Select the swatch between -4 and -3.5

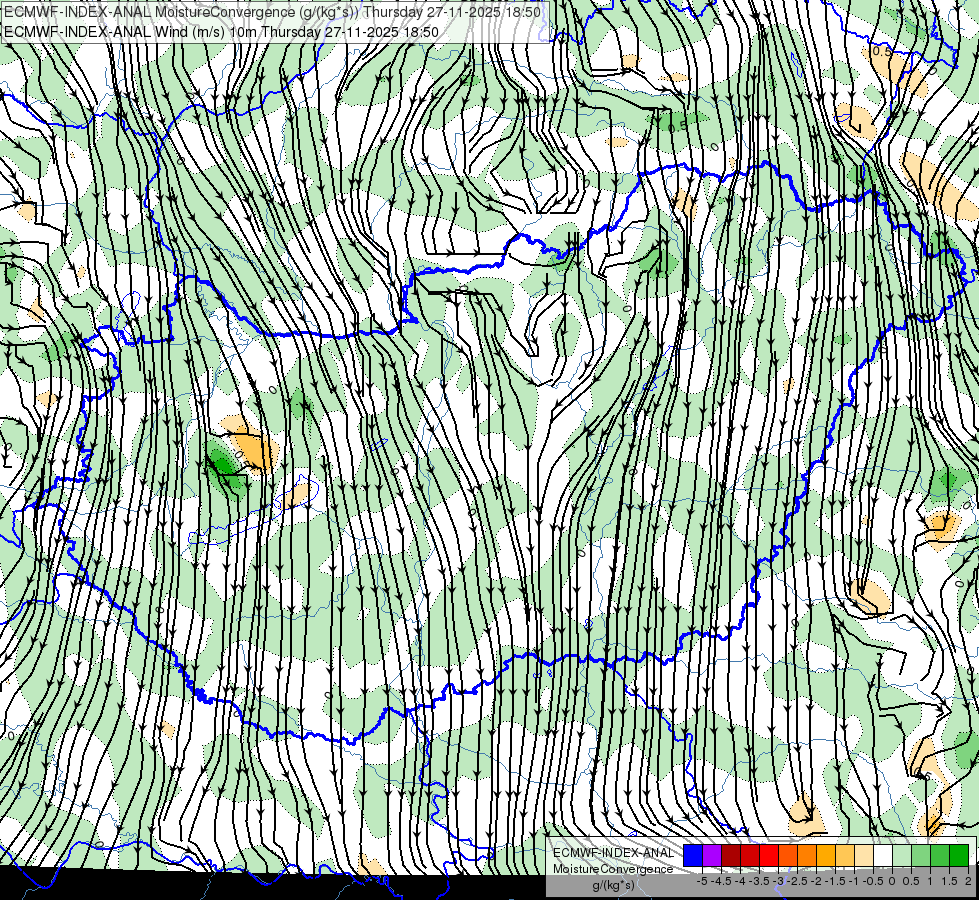coord(750,856)
